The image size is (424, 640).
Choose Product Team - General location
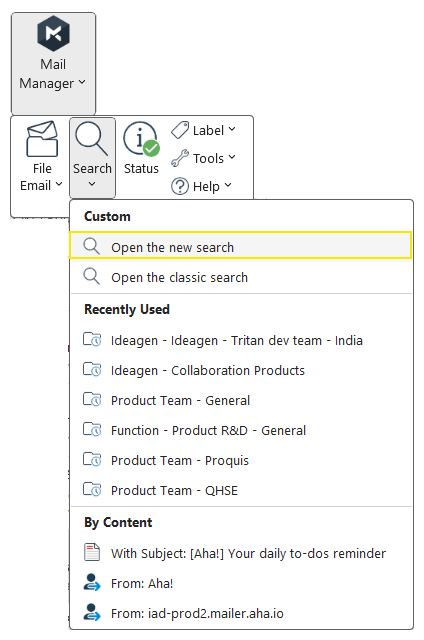pos(241,400)
